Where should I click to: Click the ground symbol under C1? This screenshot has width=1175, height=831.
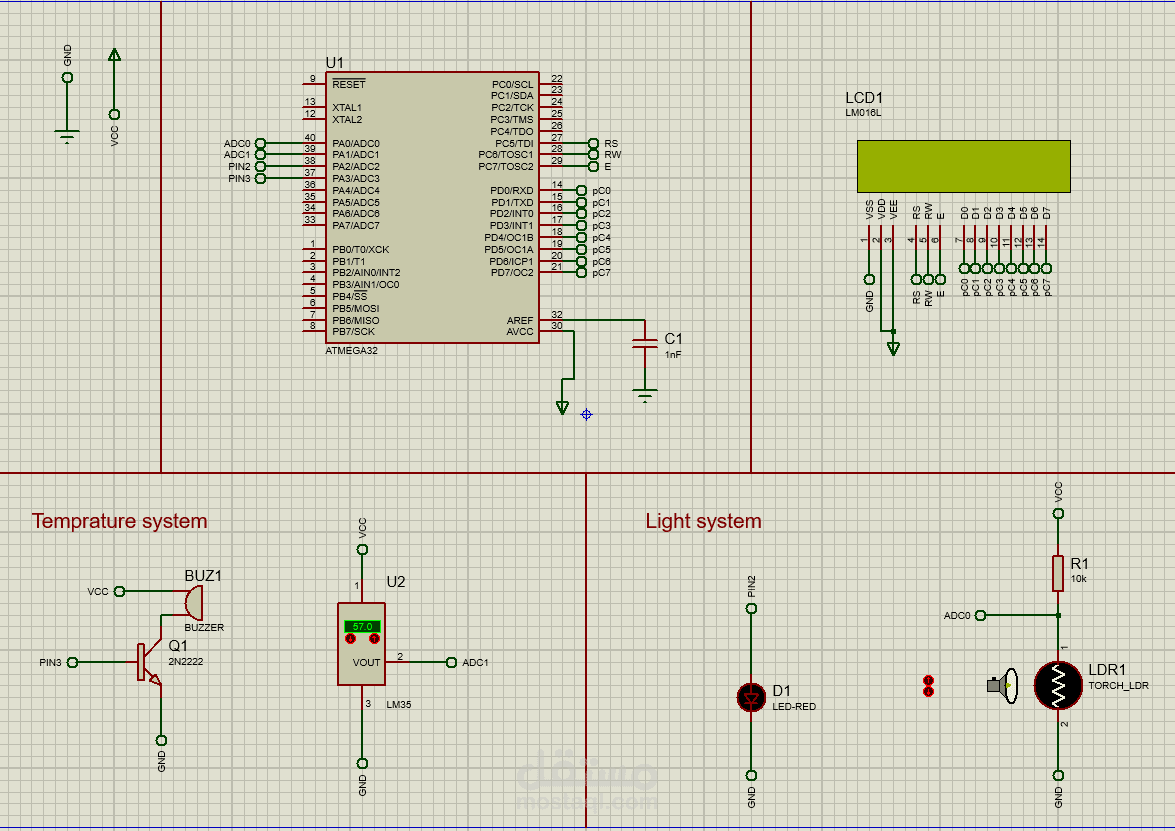(644, 395)
